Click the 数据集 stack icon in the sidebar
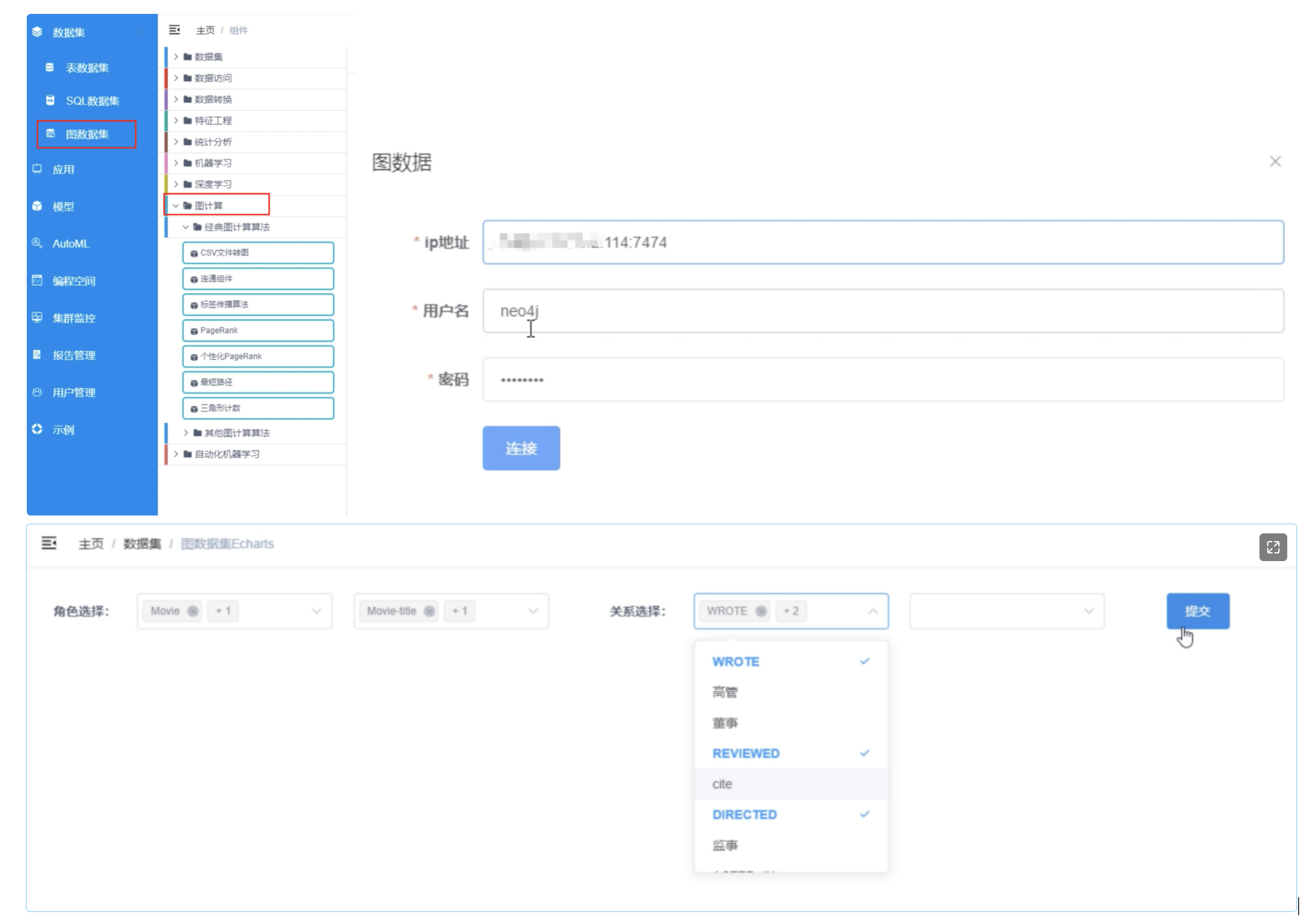The image size is (1316, 921). (x=37, y=32)
